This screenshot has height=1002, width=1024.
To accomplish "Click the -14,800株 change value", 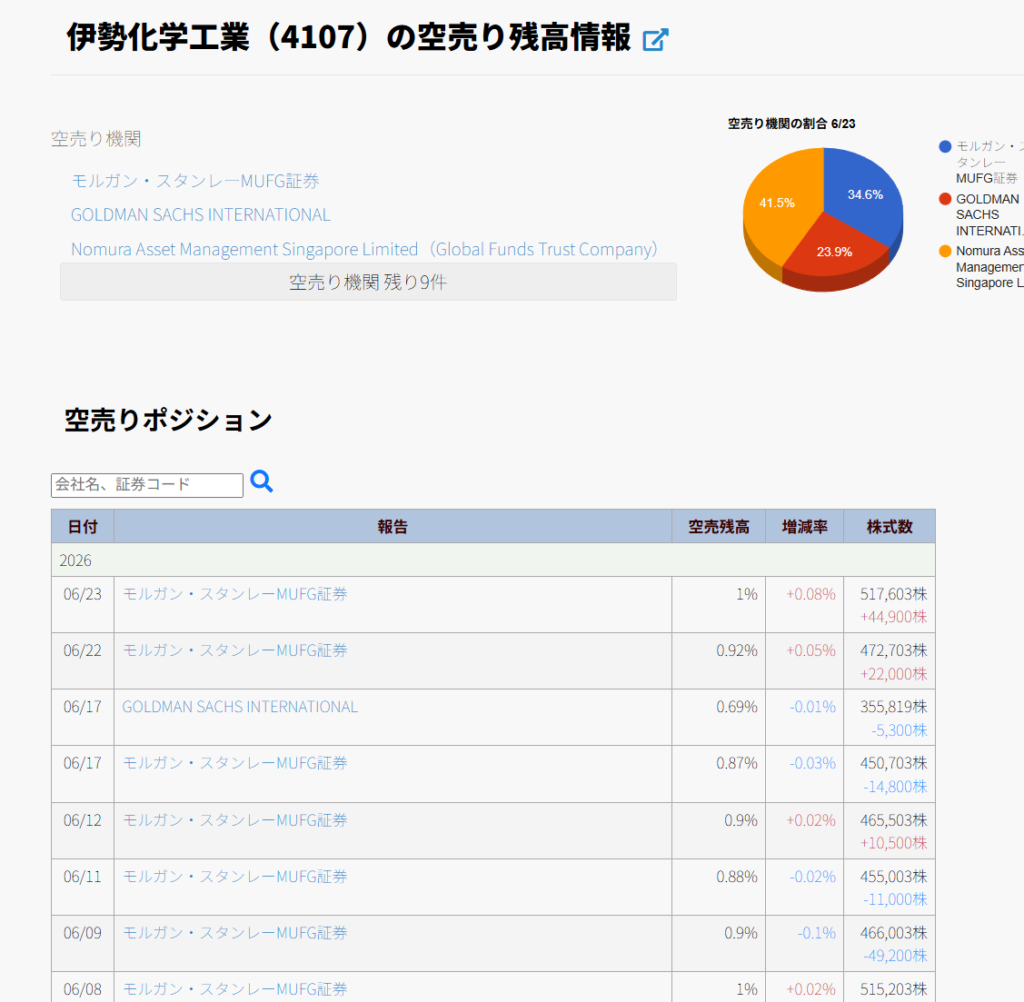I will coord(895,786).
